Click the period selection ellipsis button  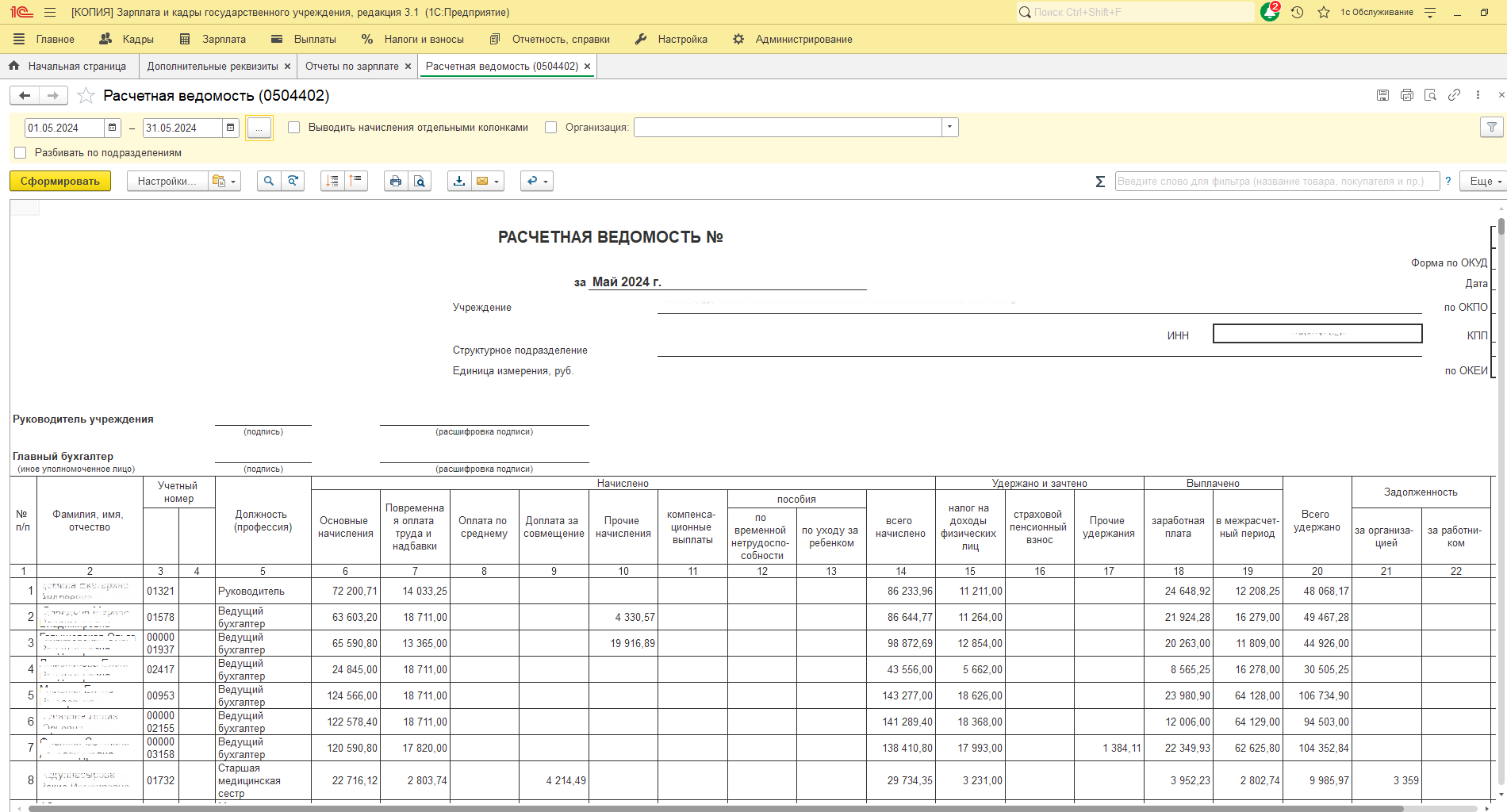pos(259,128)
